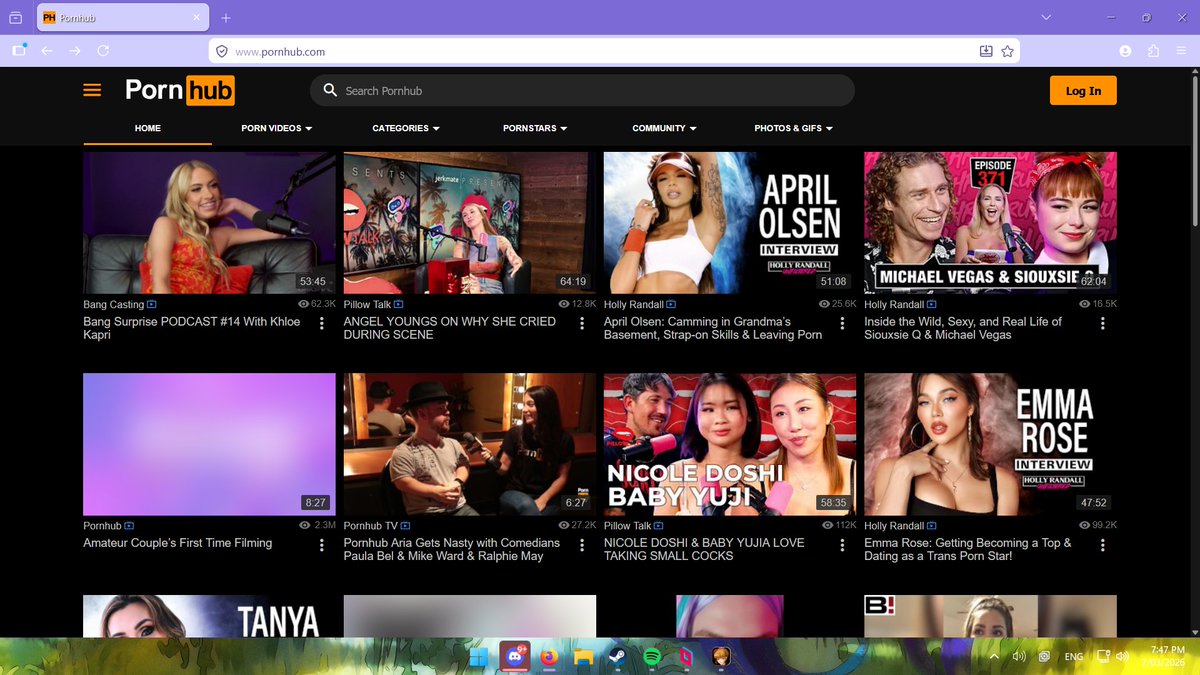Click the install app icon in address bar
The height and width of the screenshot is (675, 1200).
pyautogui.click(x=986, y=51)
